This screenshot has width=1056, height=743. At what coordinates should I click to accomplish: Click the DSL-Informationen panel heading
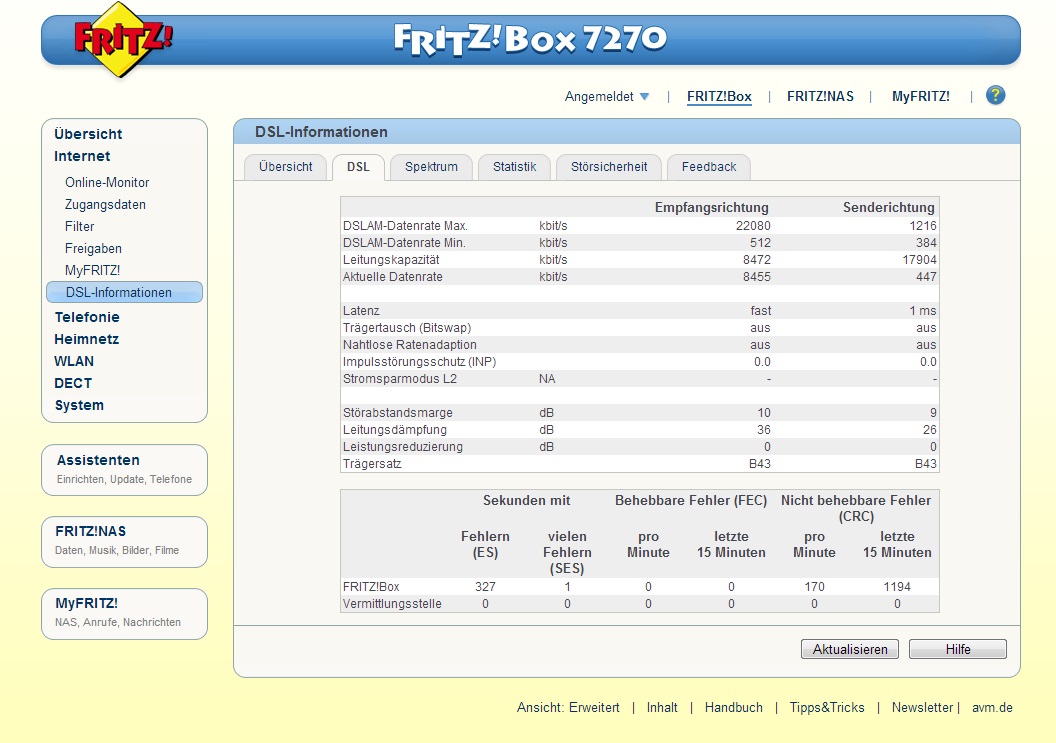click(321, 132)
